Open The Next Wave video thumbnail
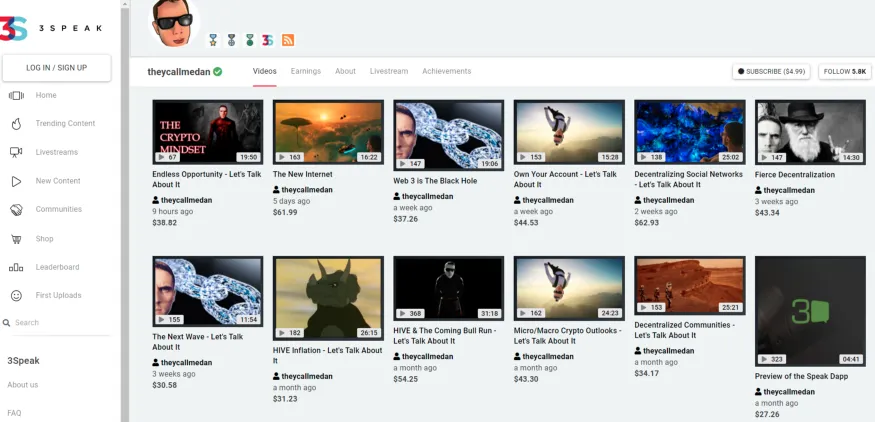This screenshot has height=422, width=875. (208, 291)
